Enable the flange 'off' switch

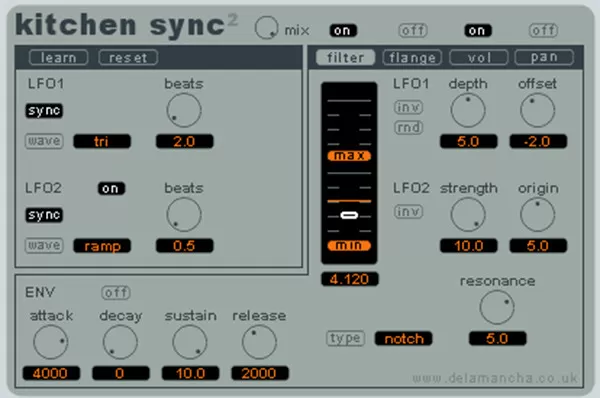click(x=413, y=30)
